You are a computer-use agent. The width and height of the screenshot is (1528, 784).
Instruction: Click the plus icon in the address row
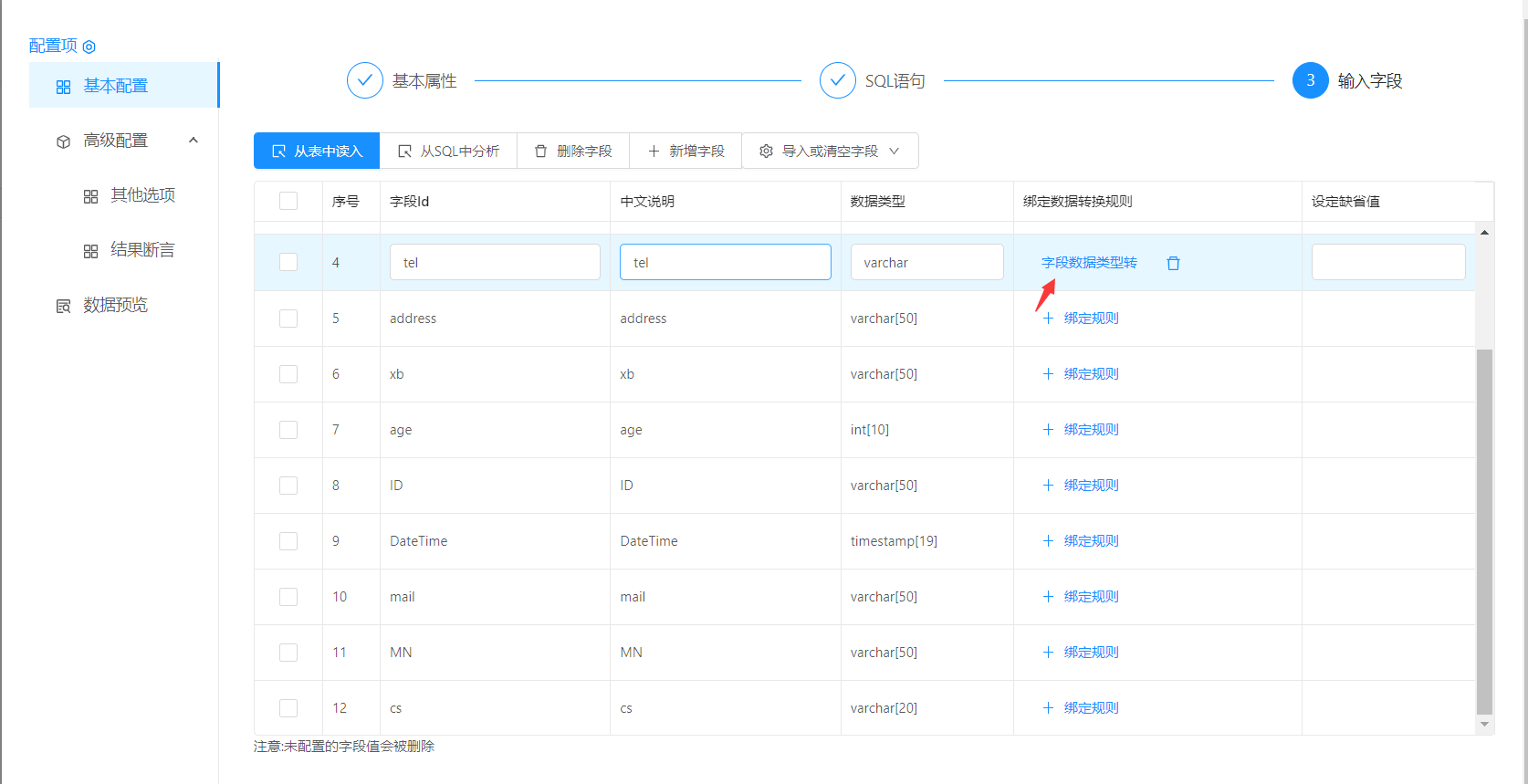(1048, 319)
